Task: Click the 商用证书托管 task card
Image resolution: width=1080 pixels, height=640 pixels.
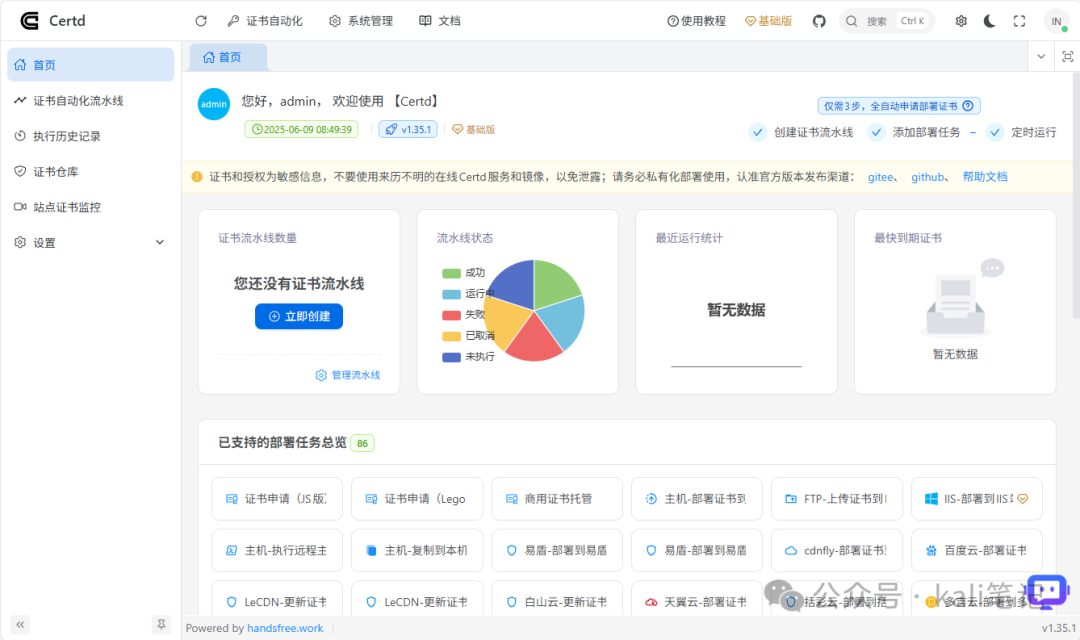Action: pos(557,499)
